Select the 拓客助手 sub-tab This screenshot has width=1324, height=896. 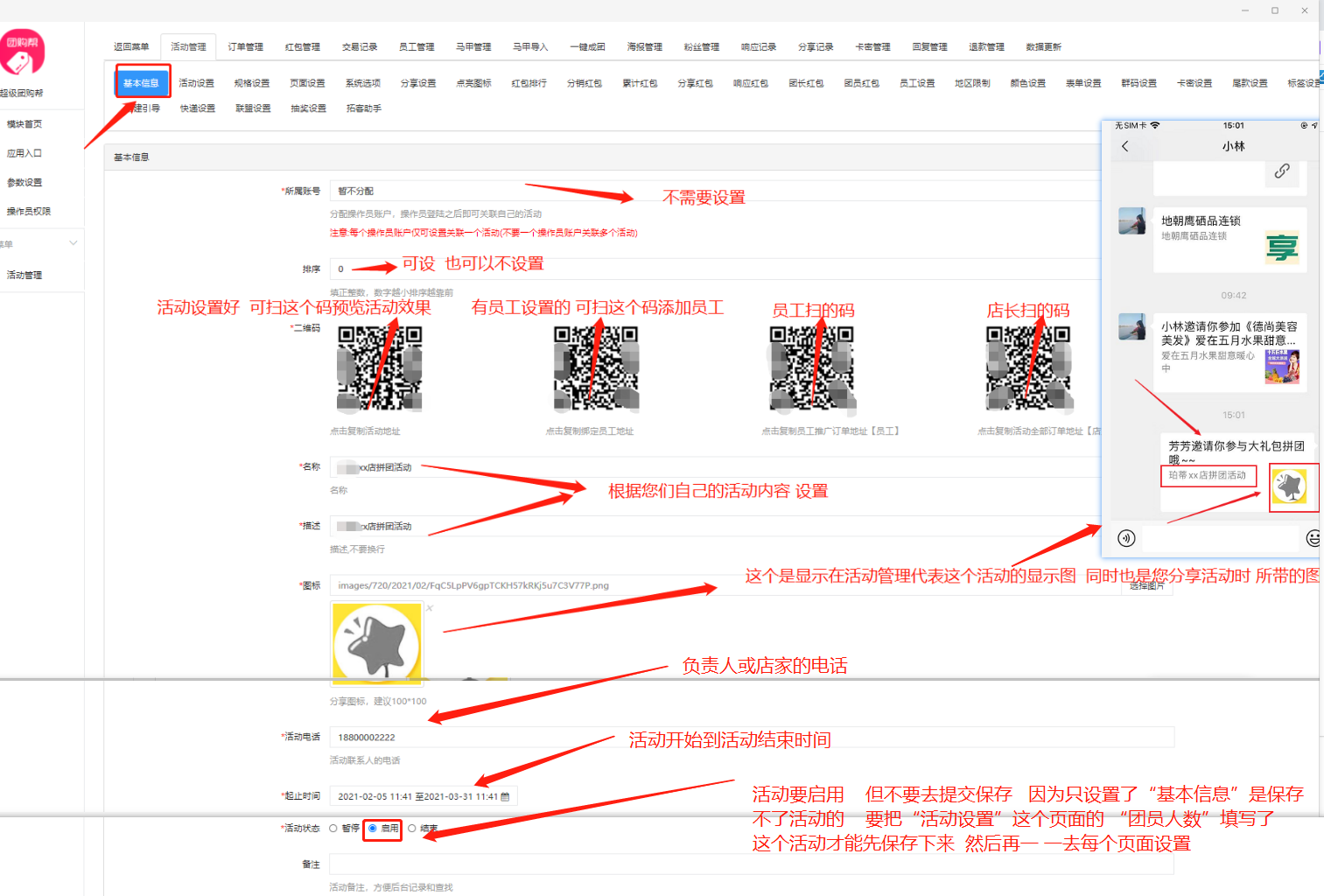[x=364, y=108]
